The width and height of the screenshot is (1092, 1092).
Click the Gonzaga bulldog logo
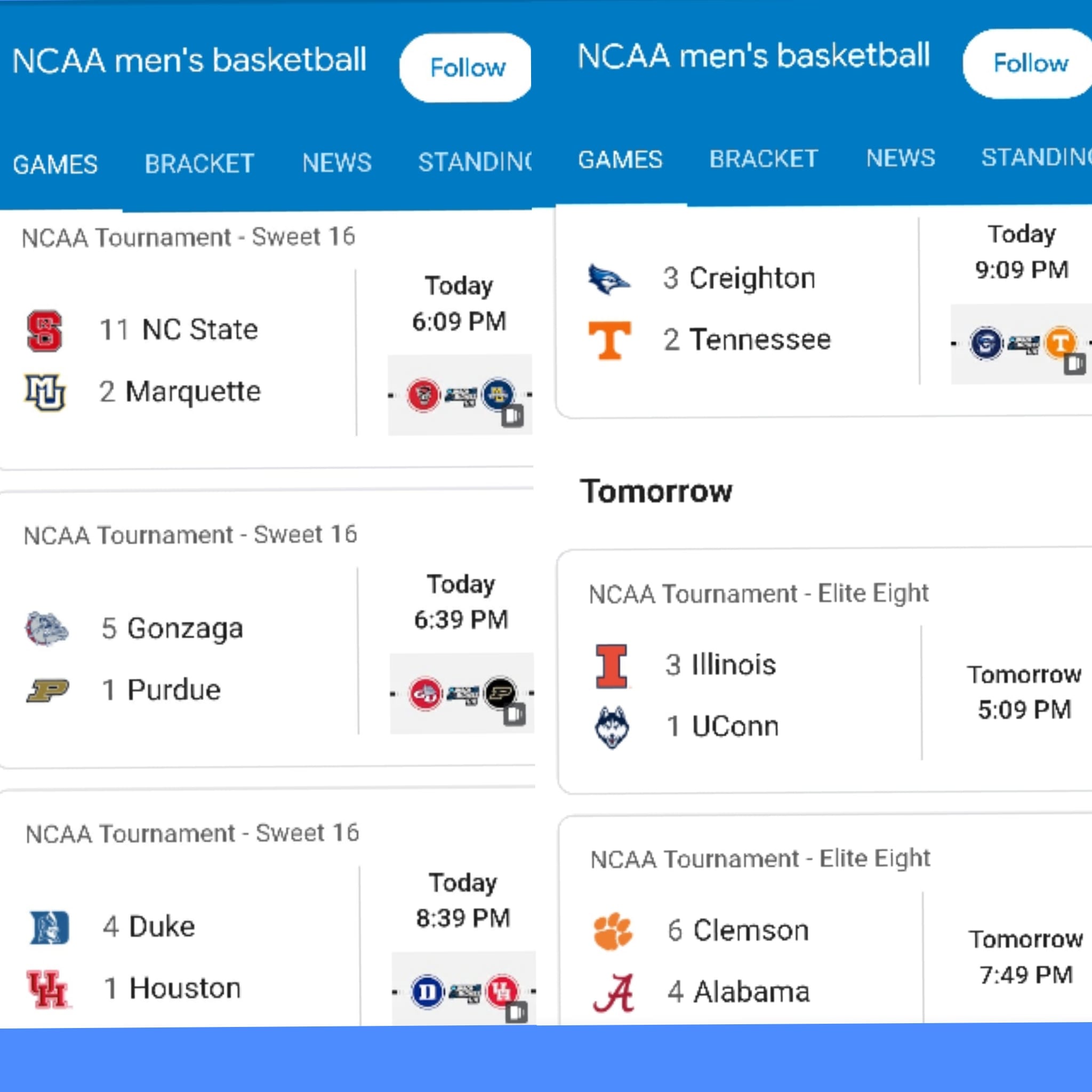click(47, 629)
